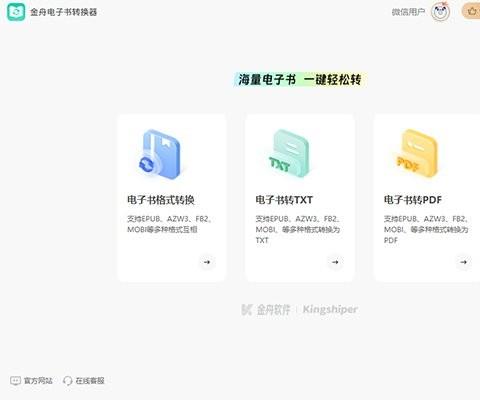Click the 金舟软件 Kingshiper watermark logo
Viewport: 480px width, 400px height.
[x=299, y=310]
